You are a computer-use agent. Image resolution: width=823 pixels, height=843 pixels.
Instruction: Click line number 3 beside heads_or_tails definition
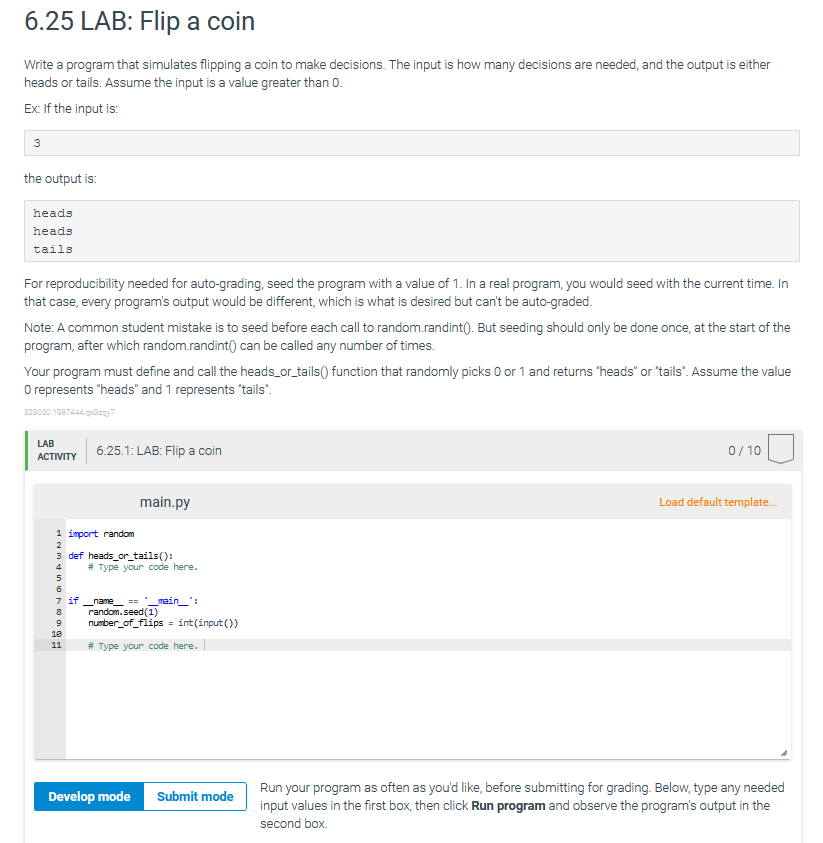(x=57, y=555)
